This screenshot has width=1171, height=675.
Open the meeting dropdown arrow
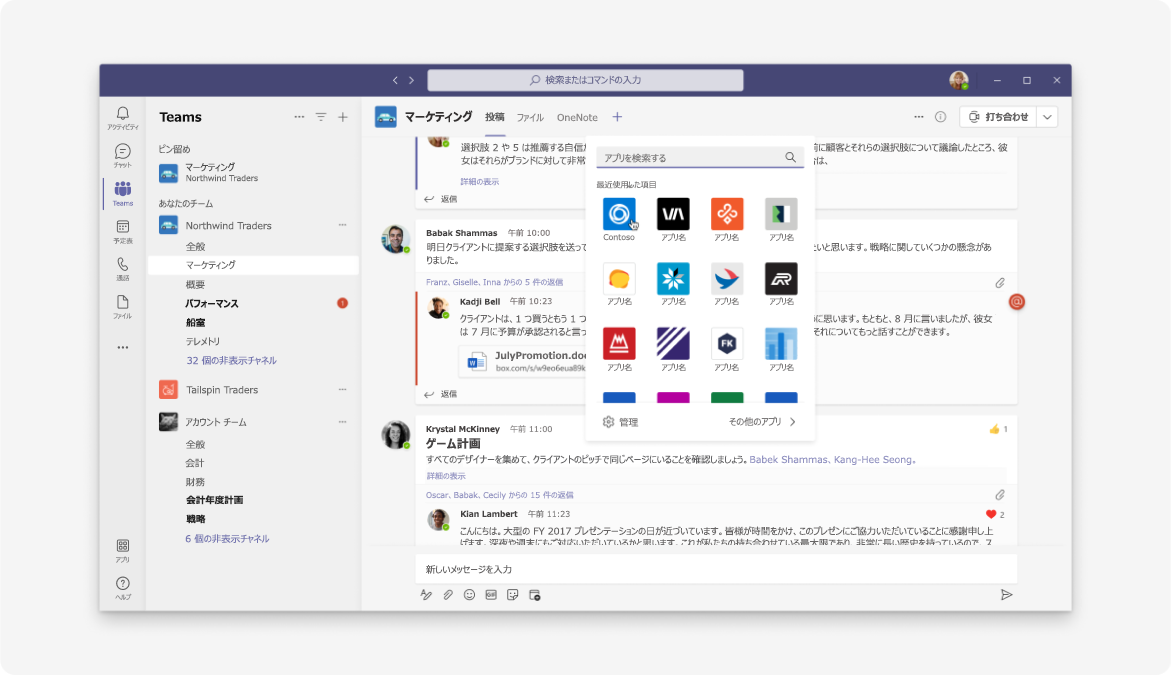1047,117
